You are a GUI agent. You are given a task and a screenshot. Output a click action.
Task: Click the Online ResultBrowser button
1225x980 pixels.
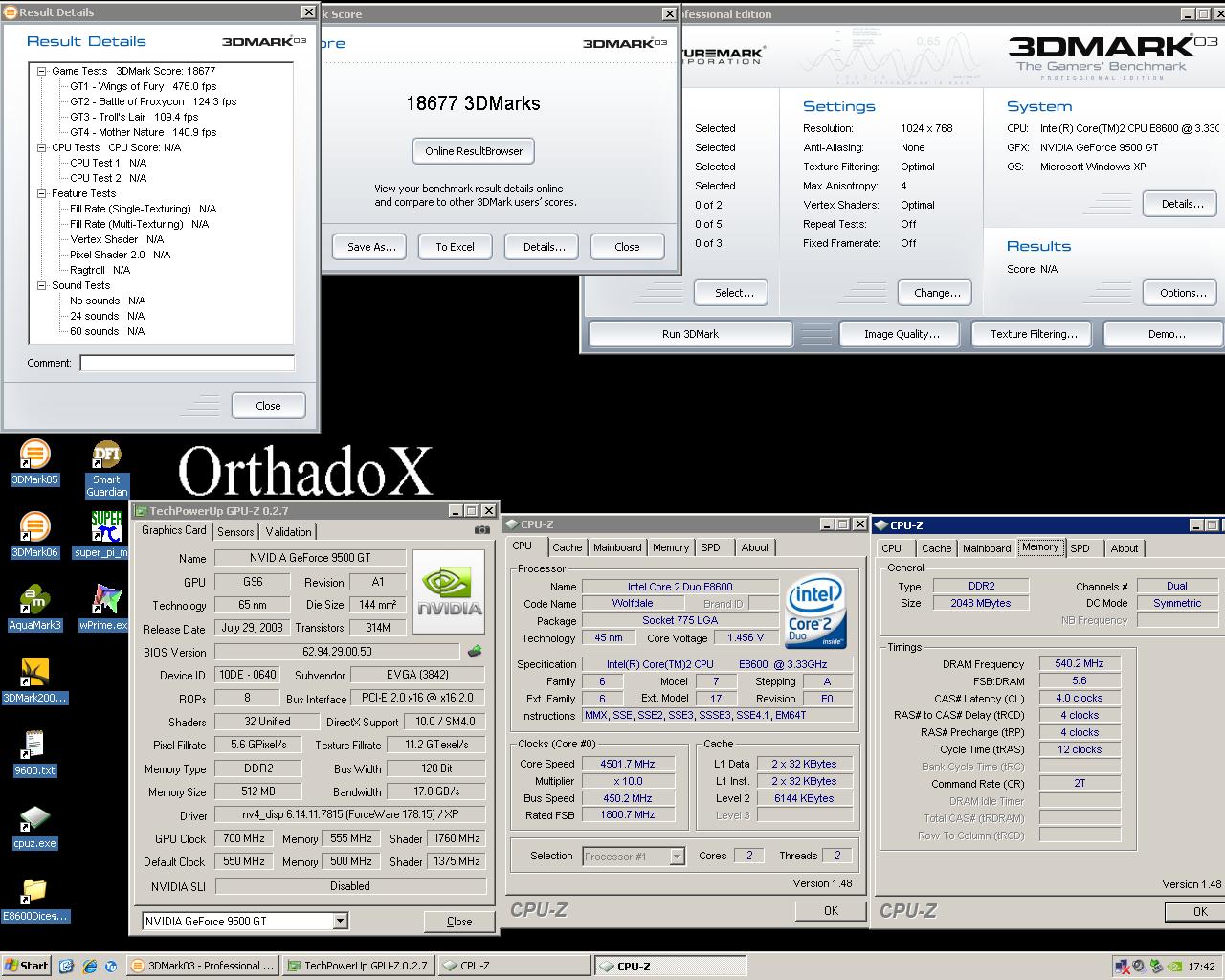[x=474, y=151]
